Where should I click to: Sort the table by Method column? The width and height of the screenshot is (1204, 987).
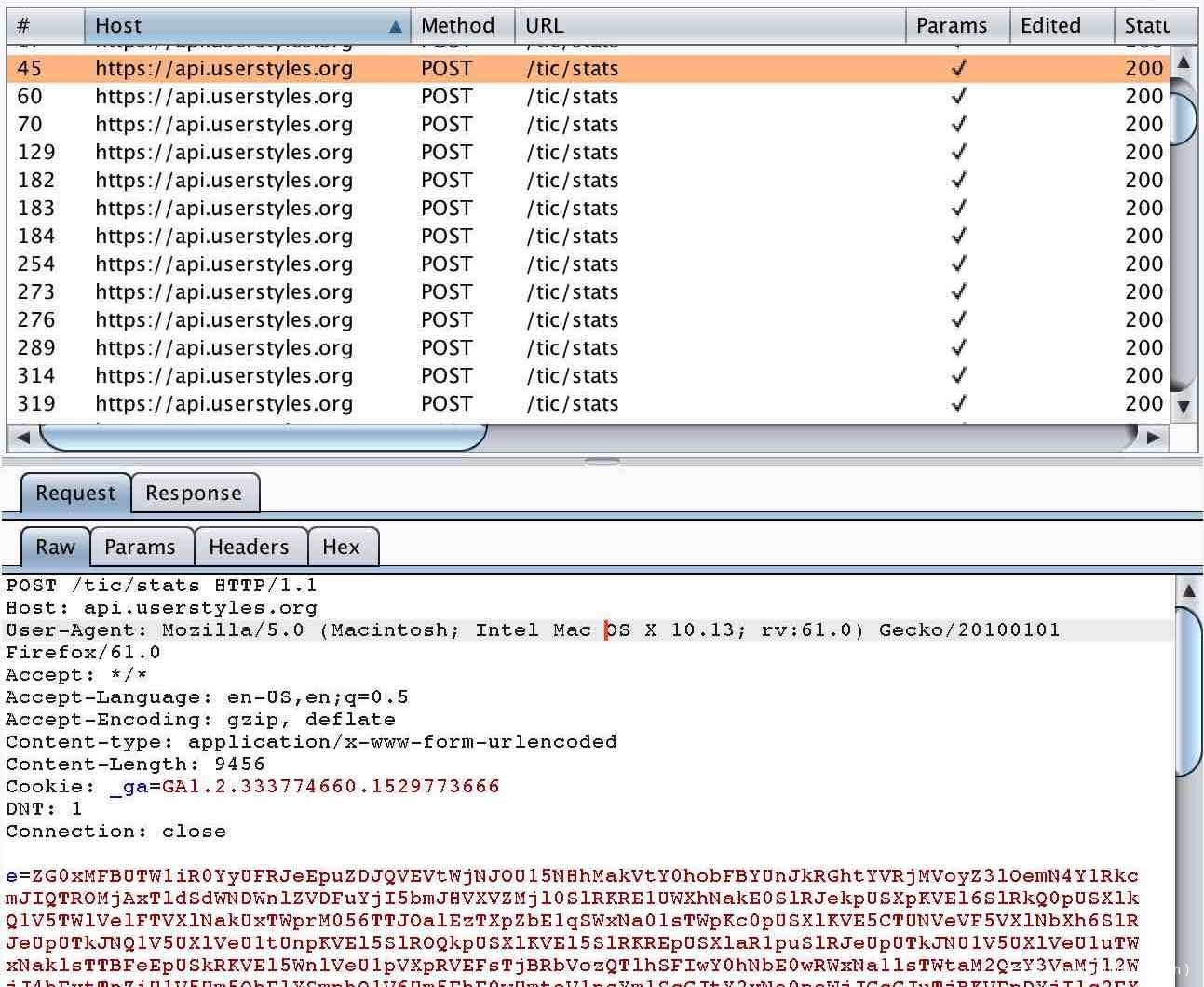click(x=457, y=26)
